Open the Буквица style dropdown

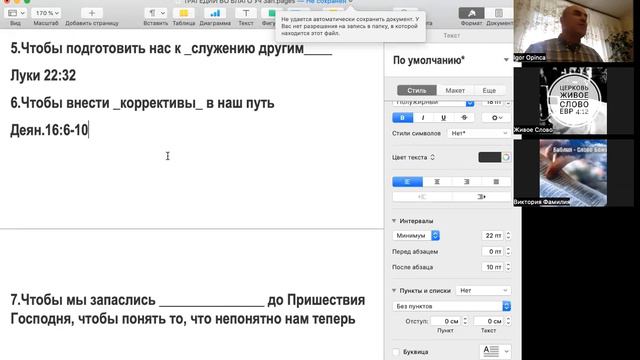click(495, 351)
